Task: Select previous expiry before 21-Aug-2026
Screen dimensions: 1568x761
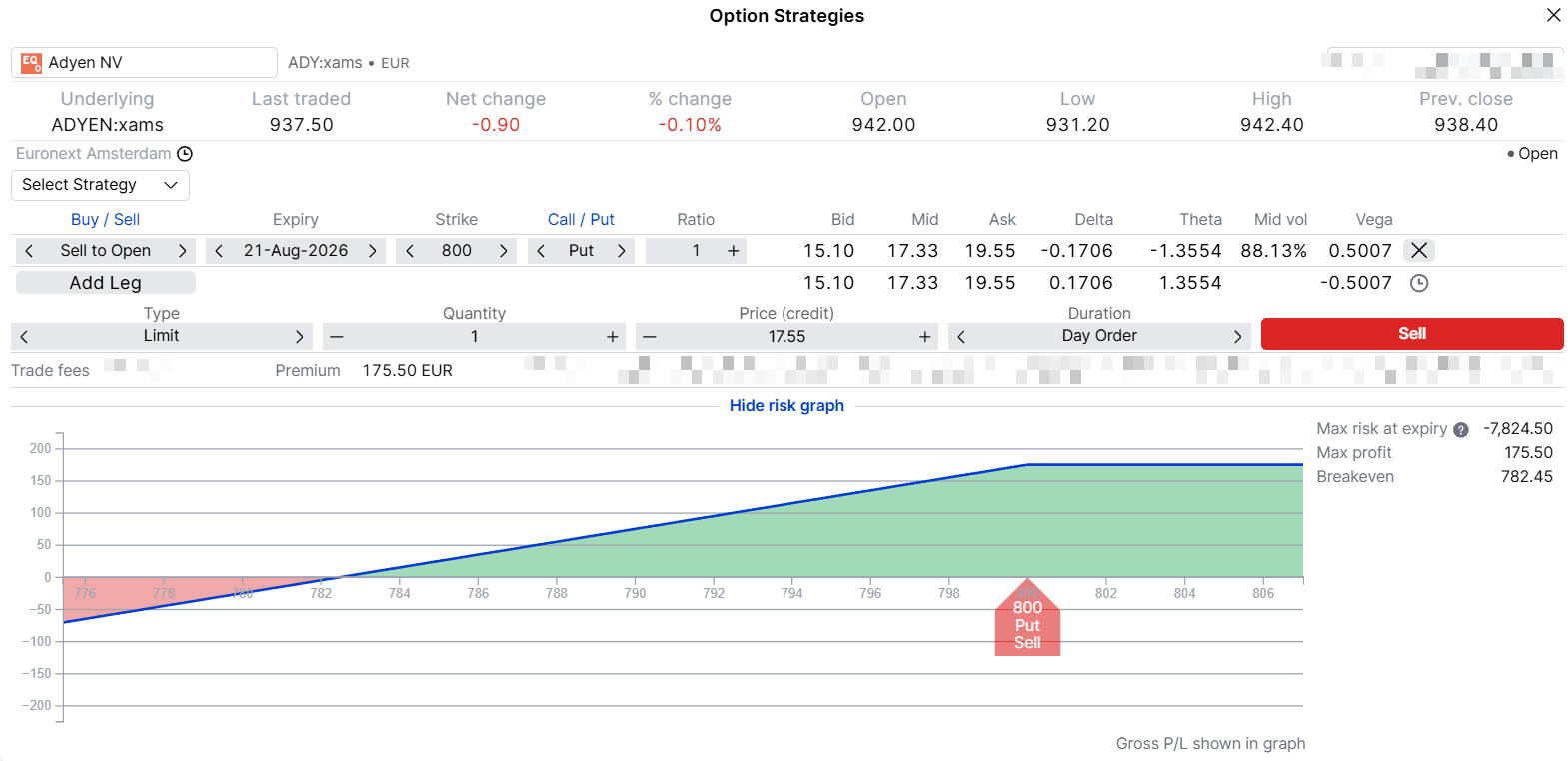Action: 219,251
